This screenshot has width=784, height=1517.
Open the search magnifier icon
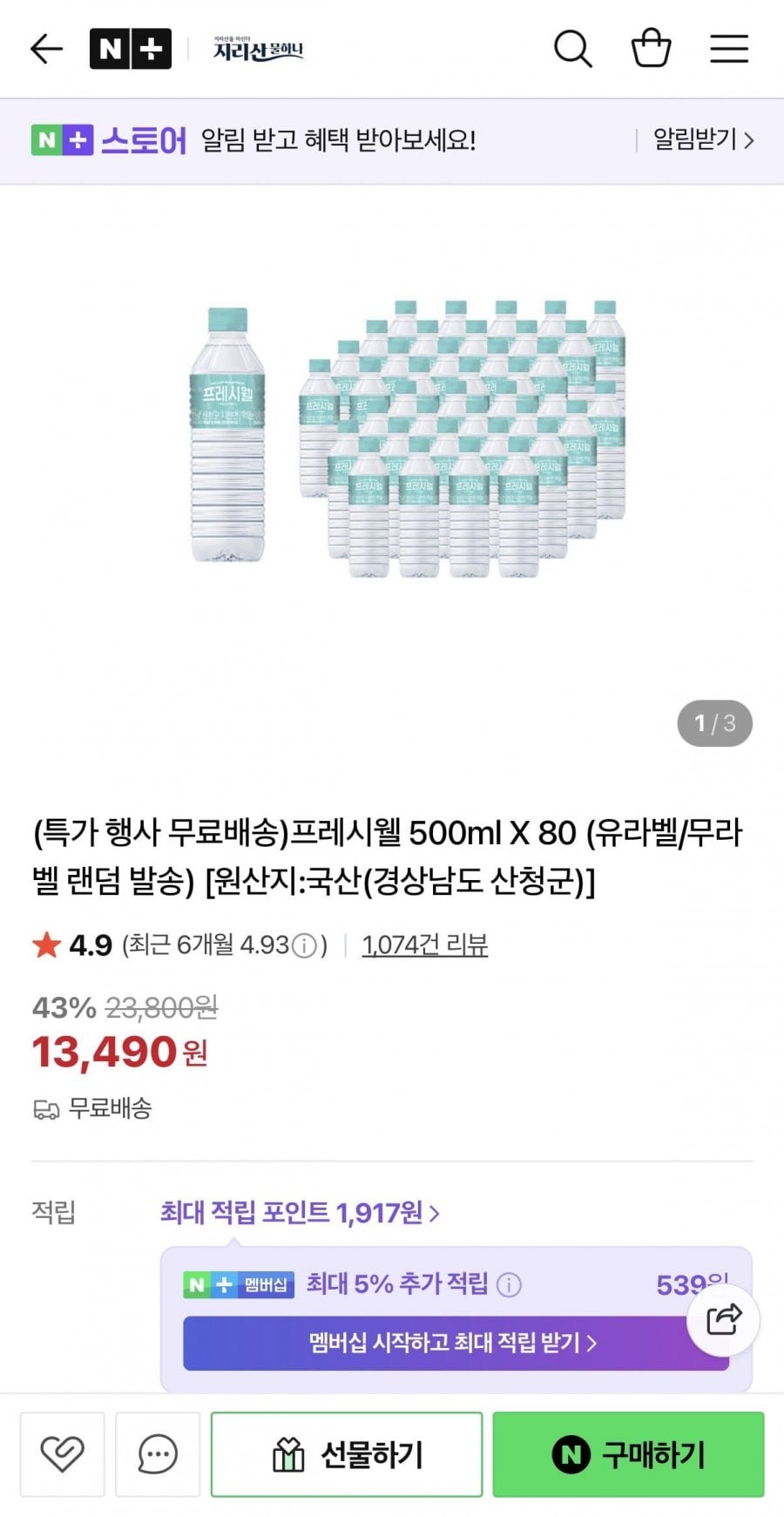point(572,49)
